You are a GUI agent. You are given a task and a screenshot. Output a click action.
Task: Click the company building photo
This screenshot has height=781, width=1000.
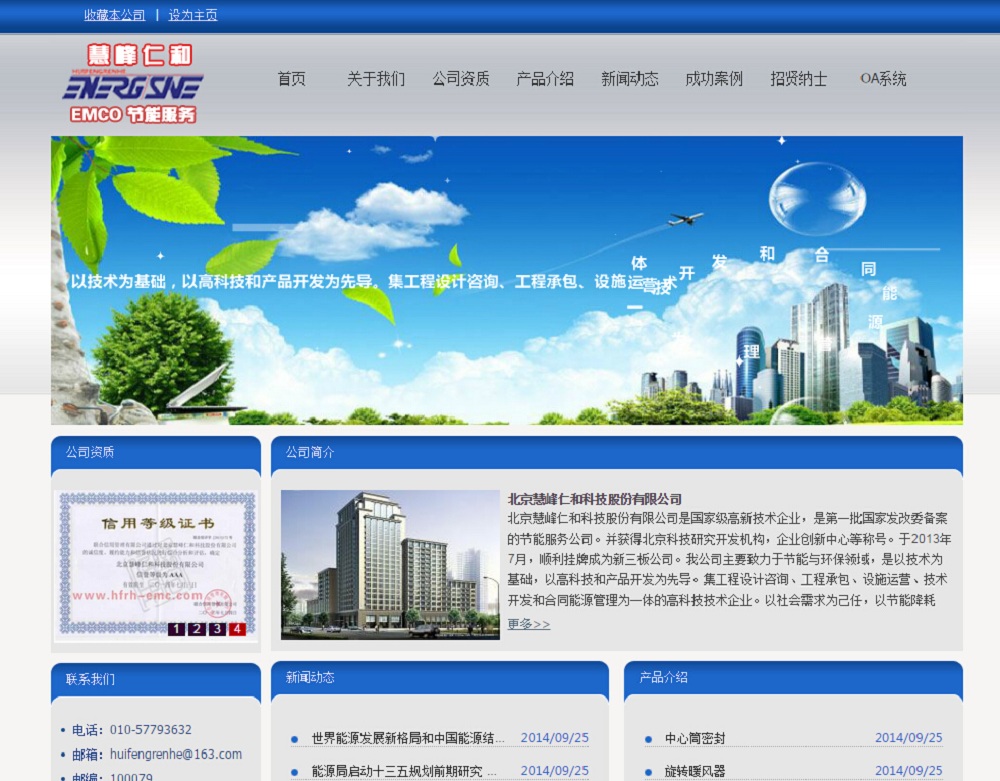click(x=390, y=565)
